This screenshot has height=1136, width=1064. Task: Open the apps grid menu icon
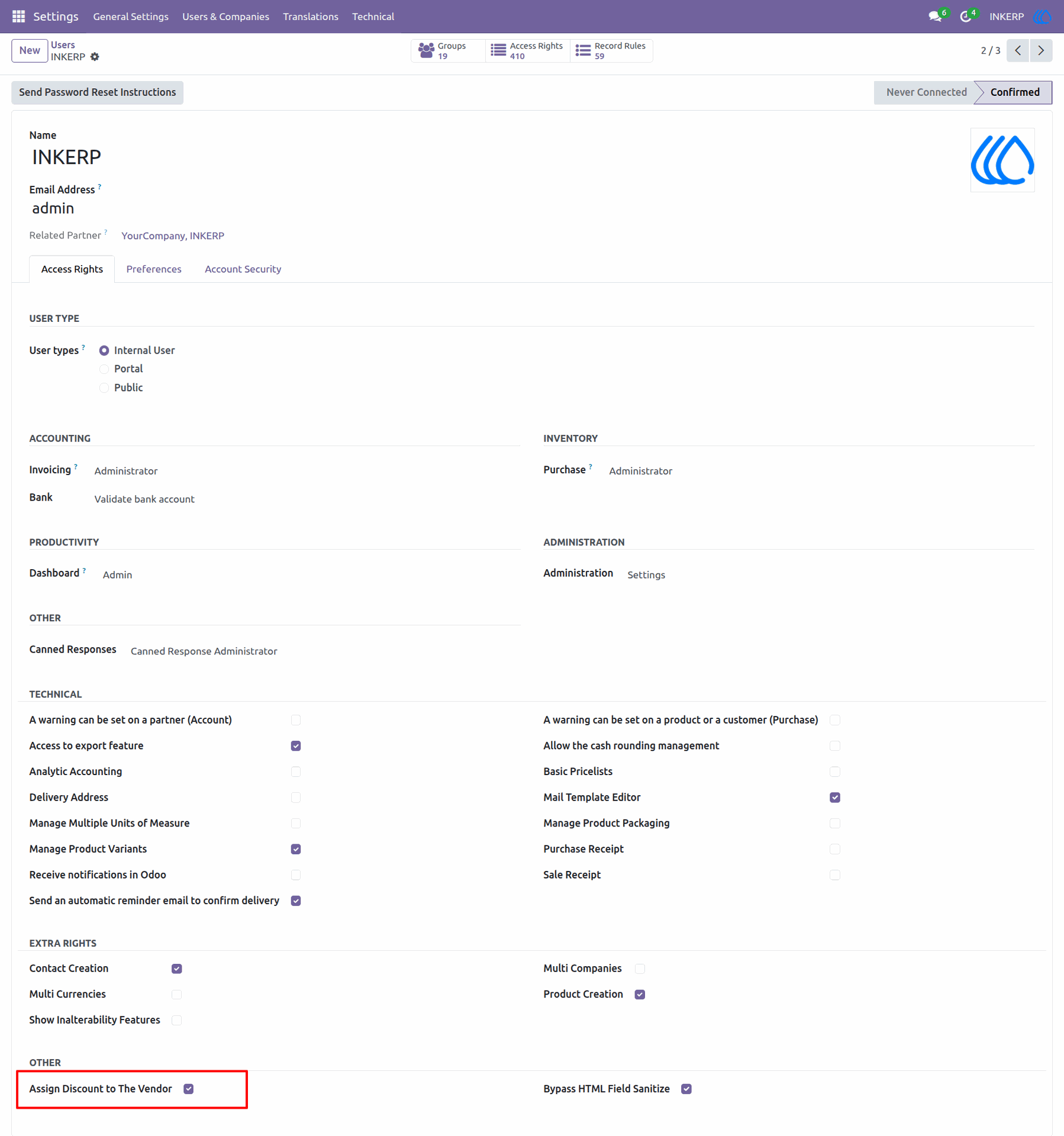pyautogui.click(x=18, y=17)
